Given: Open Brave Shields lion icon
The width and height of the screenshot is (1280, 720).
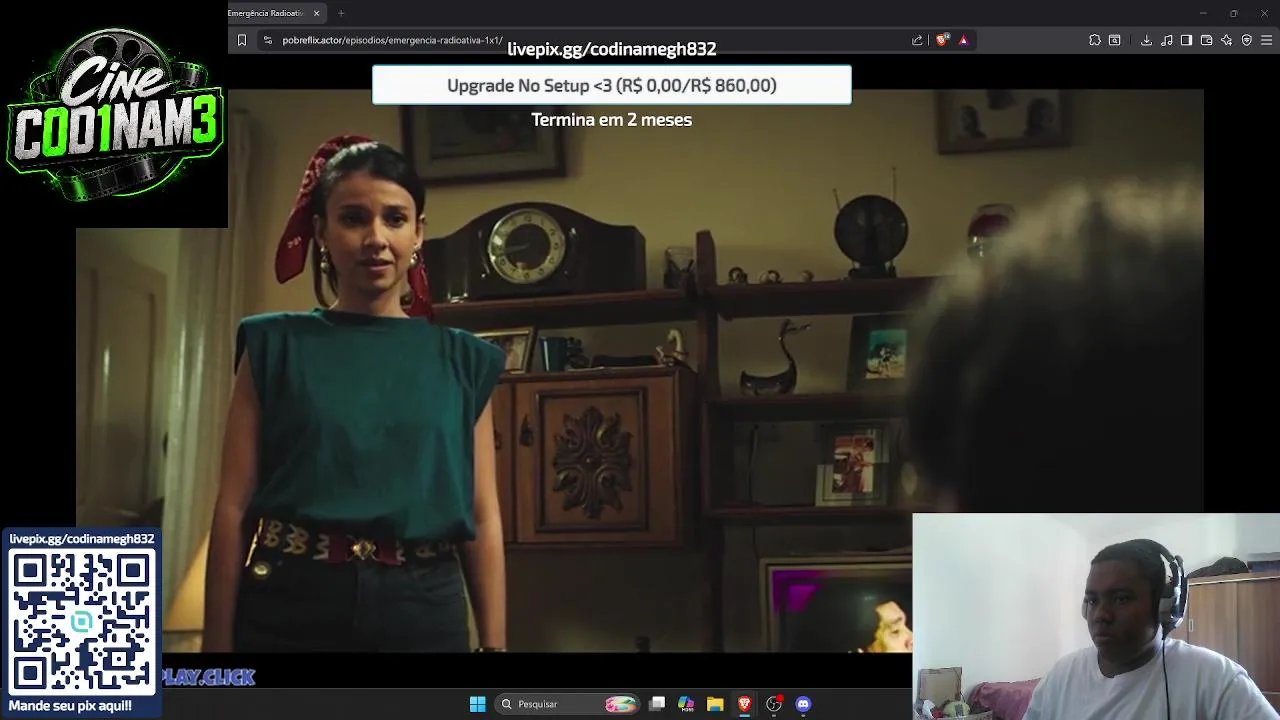Looking at the screenshot, I should tap(942, 40).
